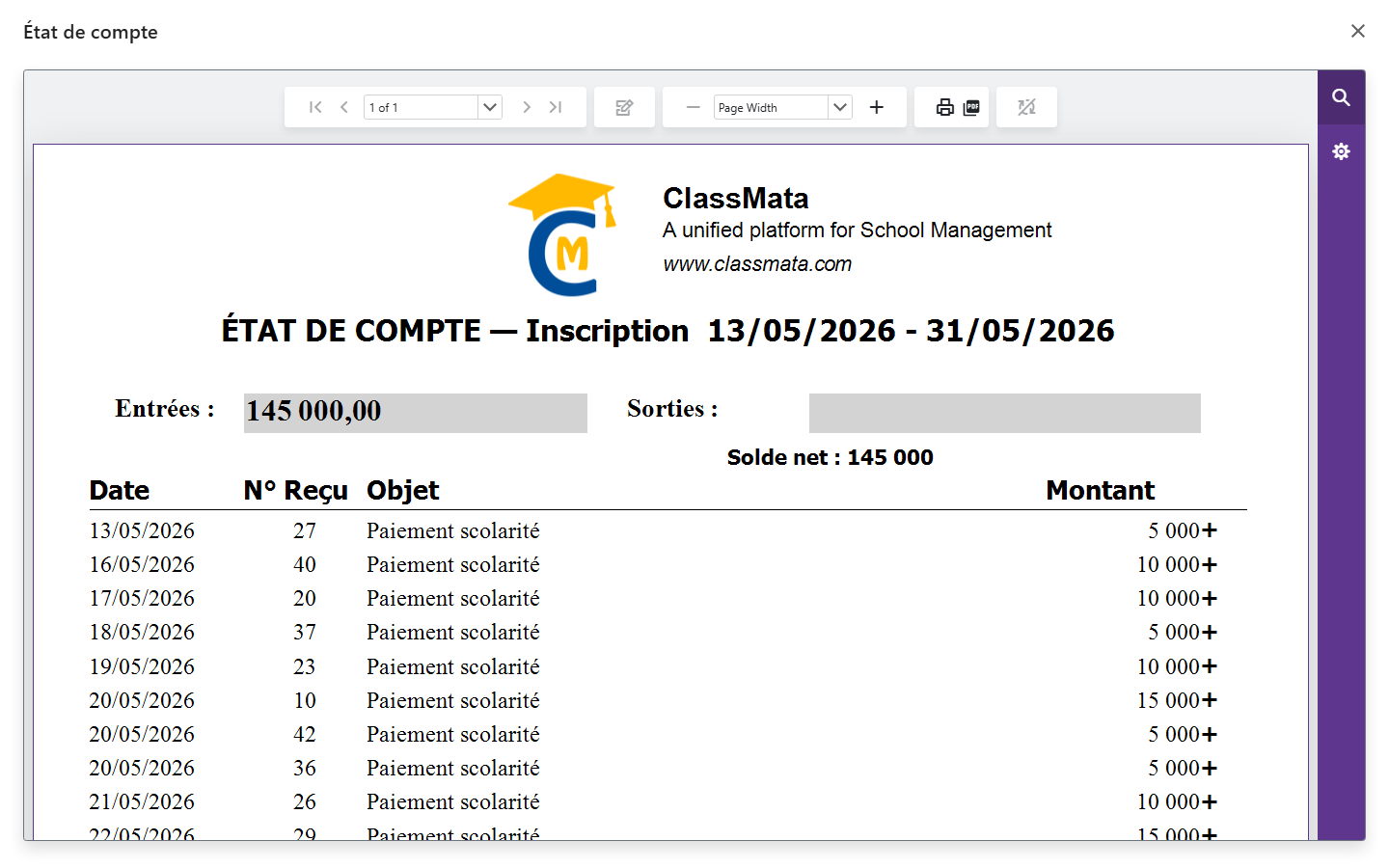Screen dimensions: 1389x868
Task: Click the N° Reçu column header
Action: (x=295, y=491)
